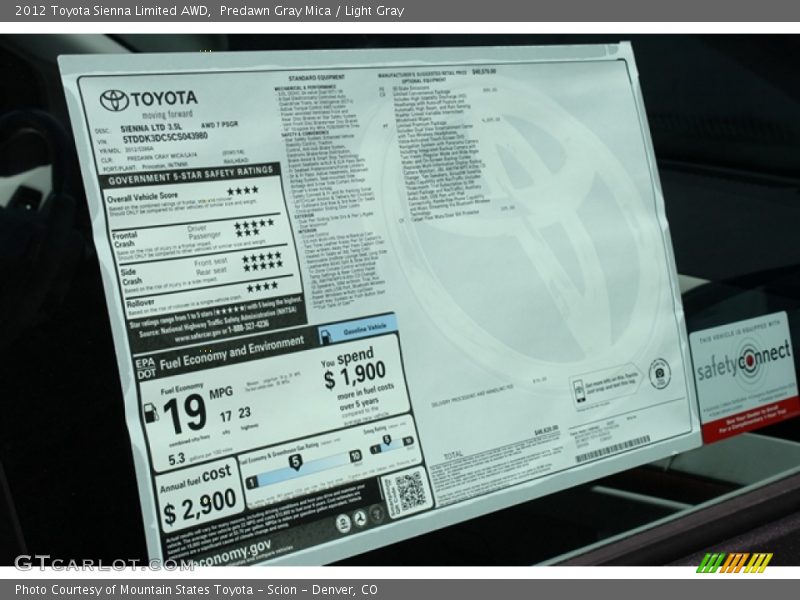Click marker 5 on Fuel Economy Greenhouse Gas scale
This screenshot has height=600, width=800.
(295, 462)
